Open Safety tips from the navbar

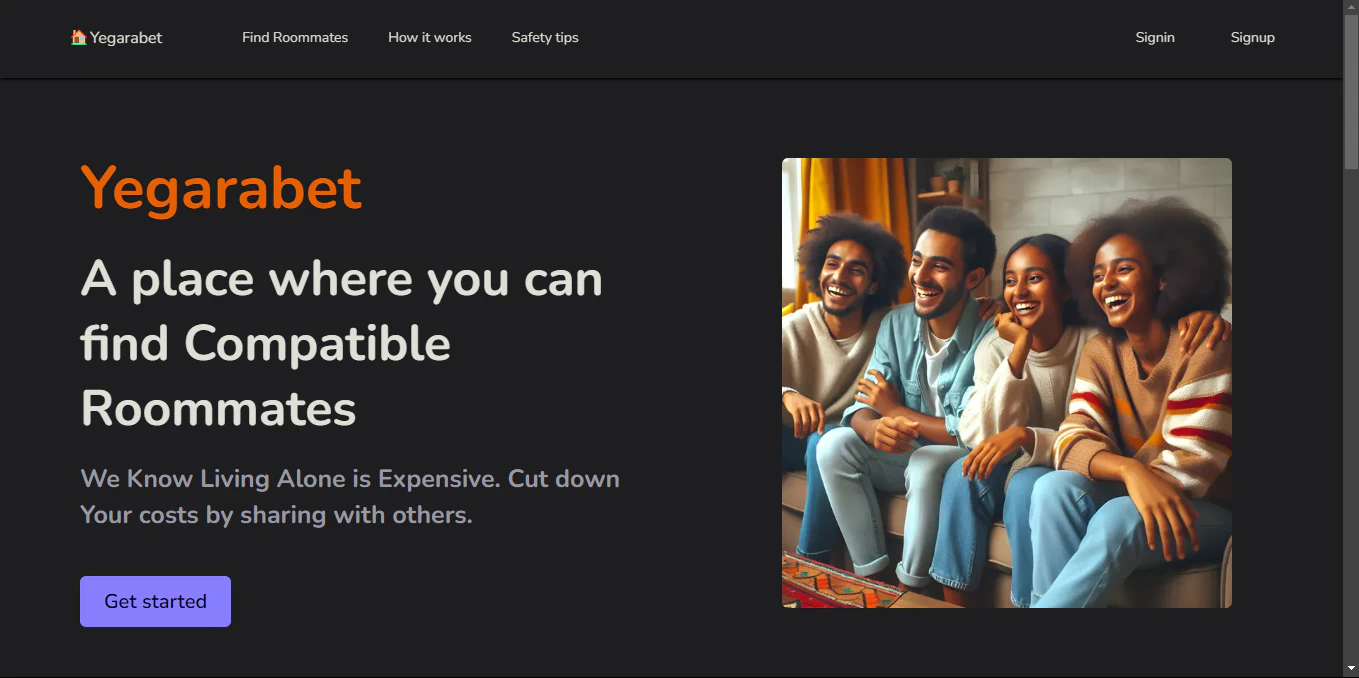click(545, 38)
